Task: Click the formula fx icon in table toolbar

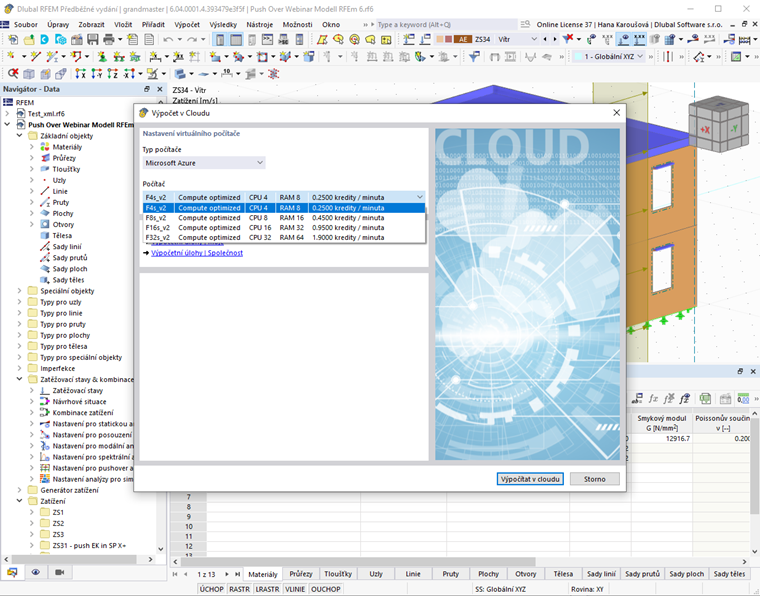Action: point(653,399)
